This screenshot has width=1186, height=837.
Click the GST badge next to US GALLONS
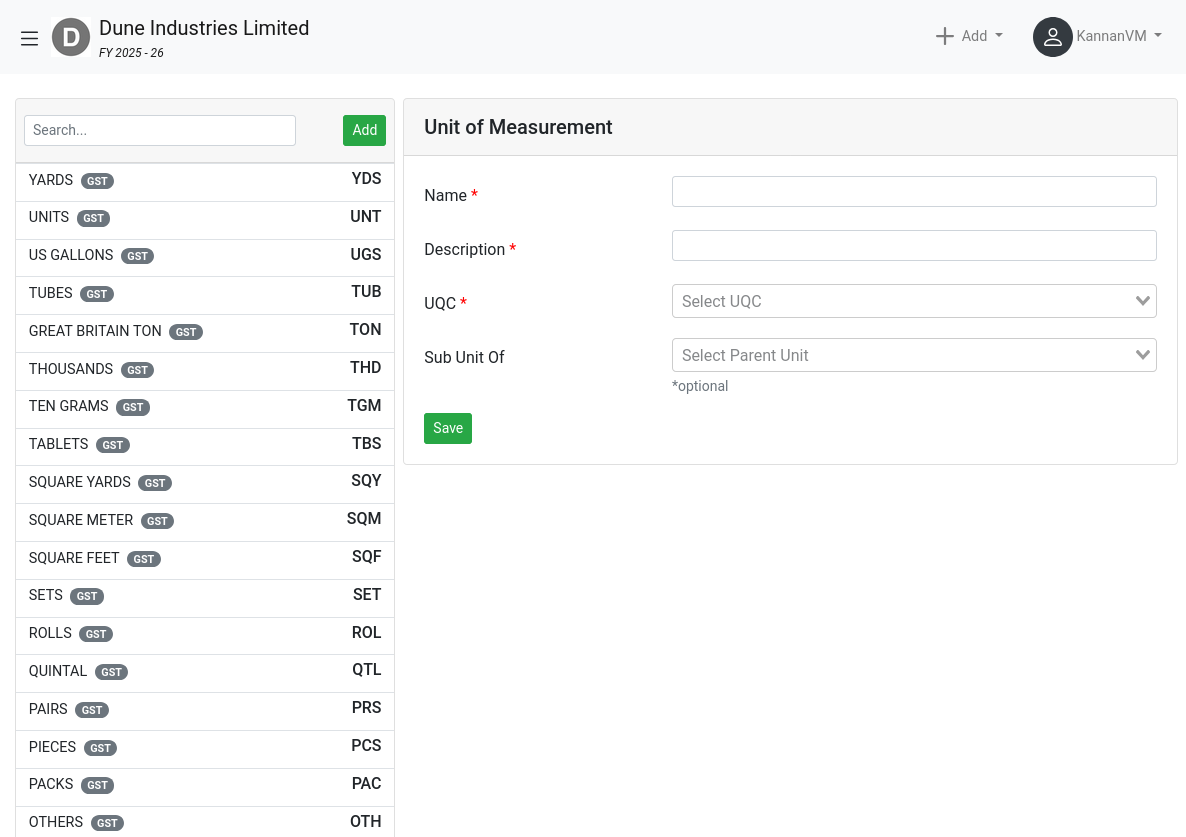coord(138,256)
